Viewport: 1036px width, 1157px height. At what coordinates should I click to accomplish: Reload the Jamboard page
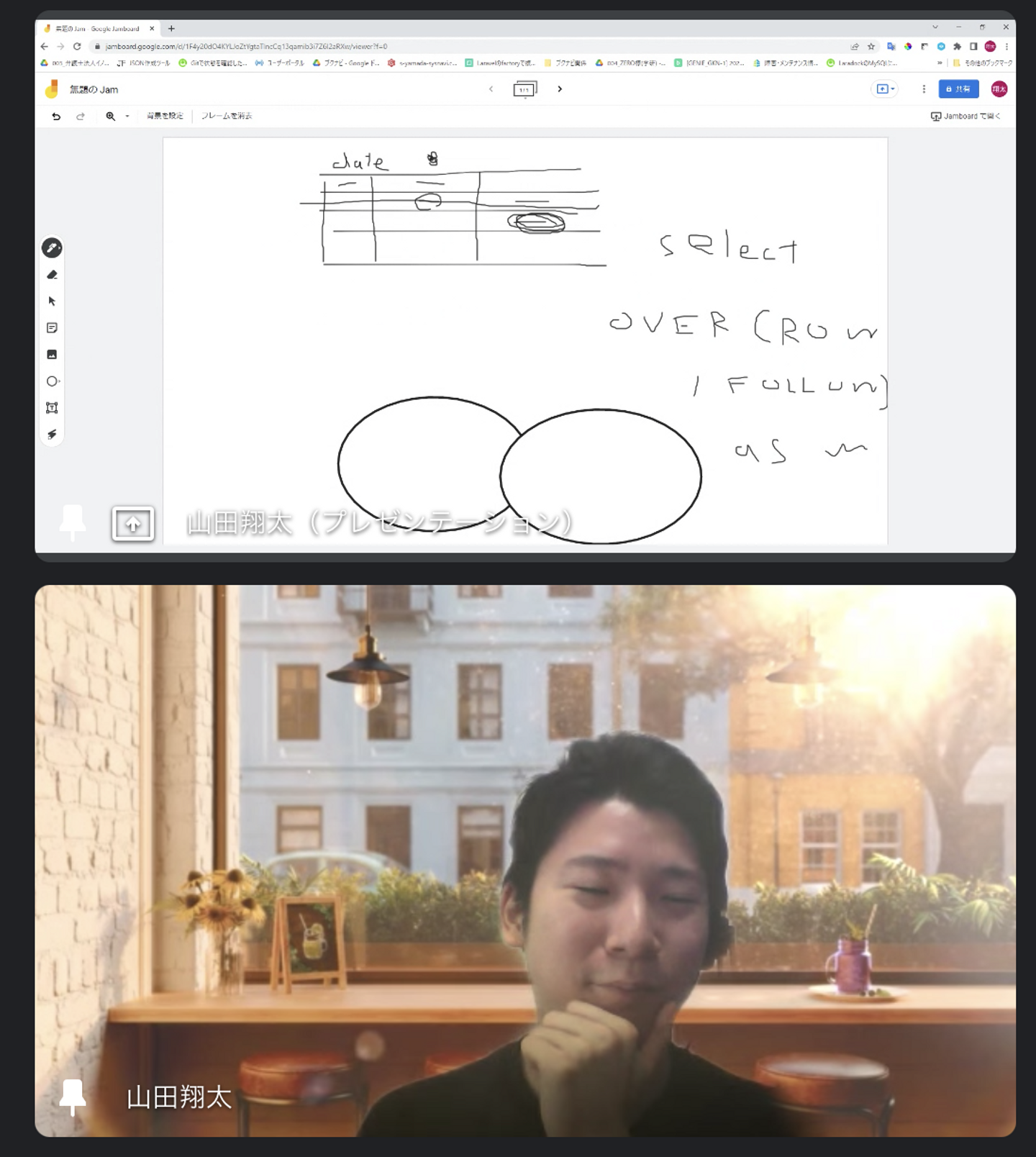pyautogui.click(x=77, y=46)
